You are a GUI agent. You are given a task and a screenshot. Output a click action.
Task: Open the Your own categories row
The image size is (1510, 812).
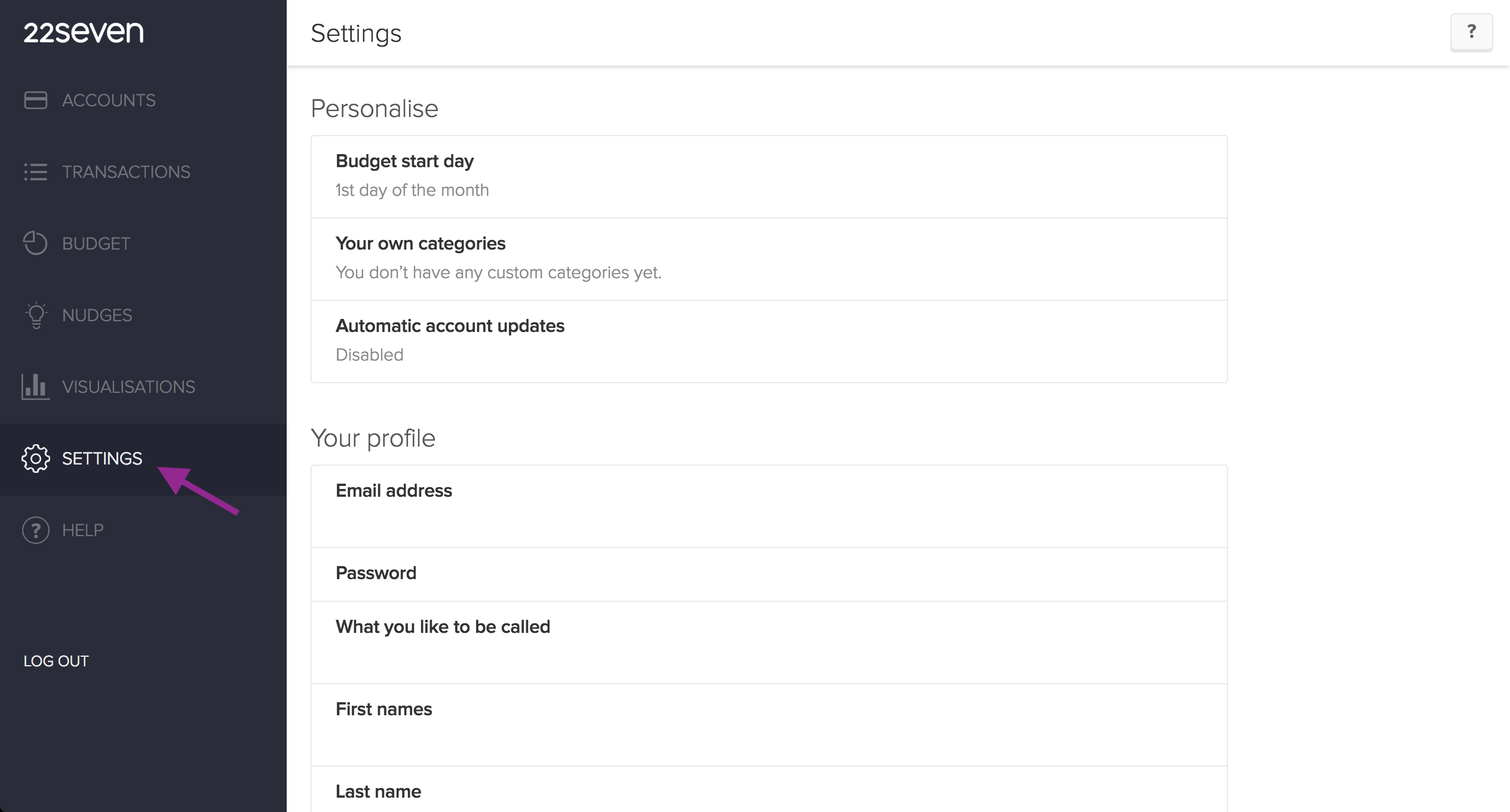pos(769,259)
